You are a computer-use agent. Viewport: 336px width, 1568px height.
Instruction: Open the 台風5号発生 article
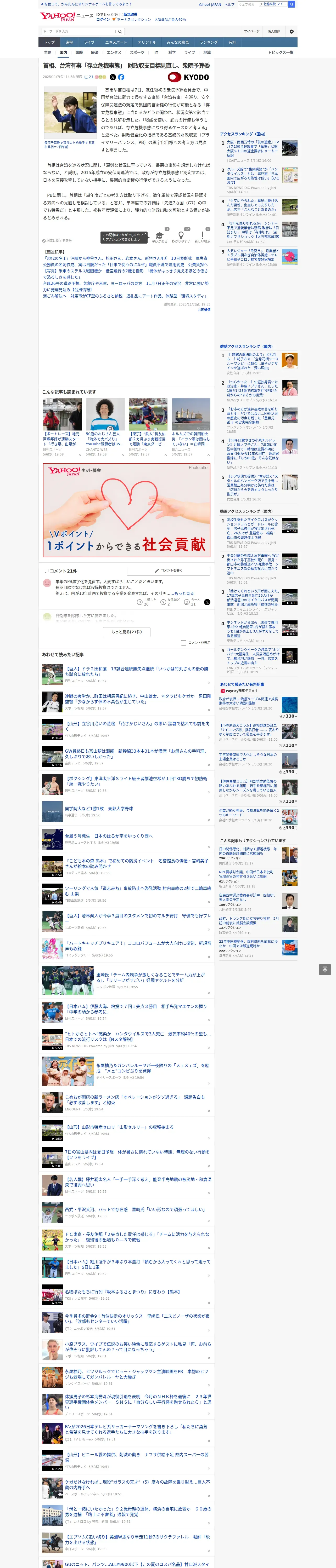[x=109, y=836]
